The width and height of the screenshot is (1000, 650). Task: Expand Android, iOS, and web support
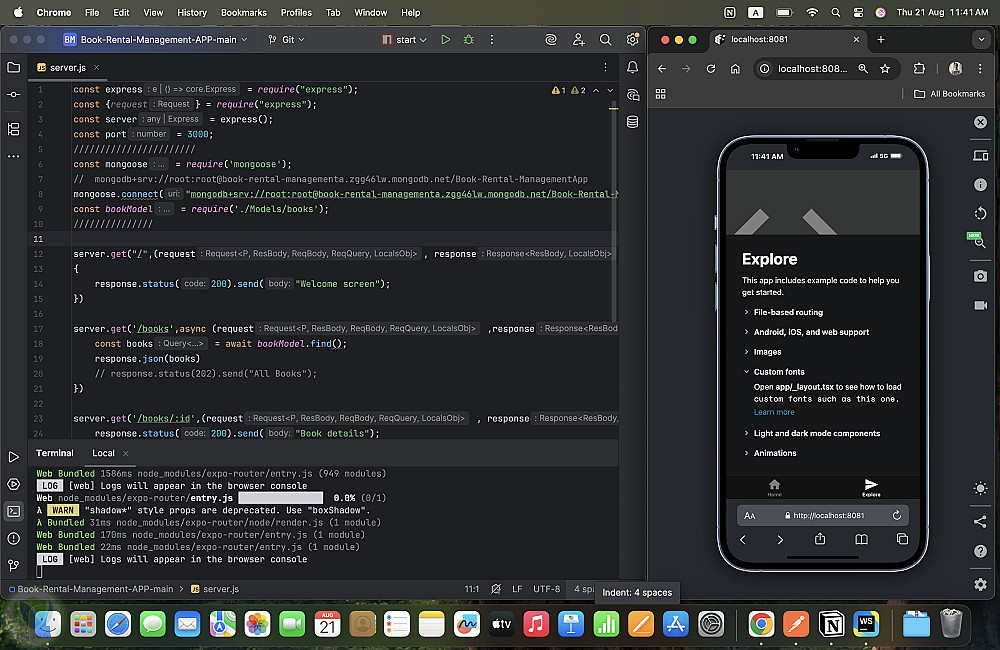[x=805, y=332]
